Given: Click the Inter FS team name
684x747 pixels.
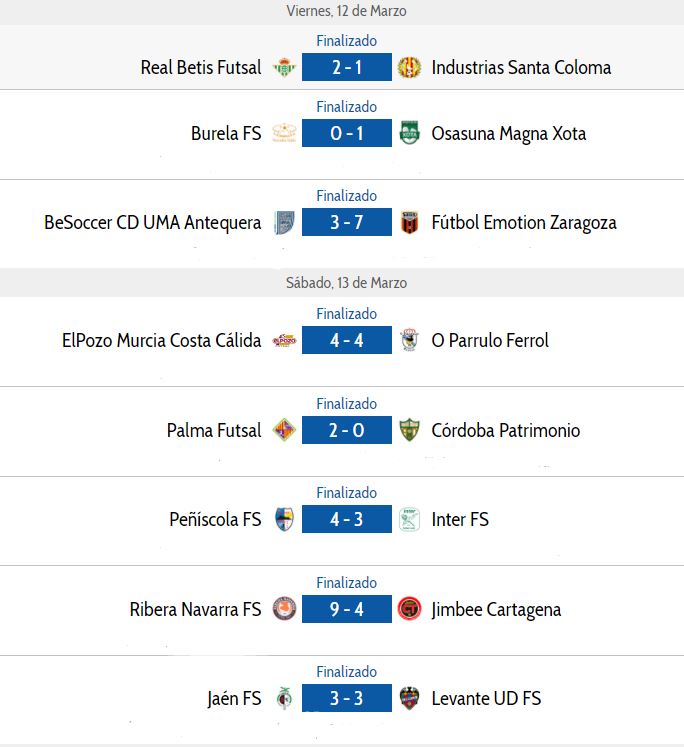Looking at the screenshot, I should (x=460, y=519).
